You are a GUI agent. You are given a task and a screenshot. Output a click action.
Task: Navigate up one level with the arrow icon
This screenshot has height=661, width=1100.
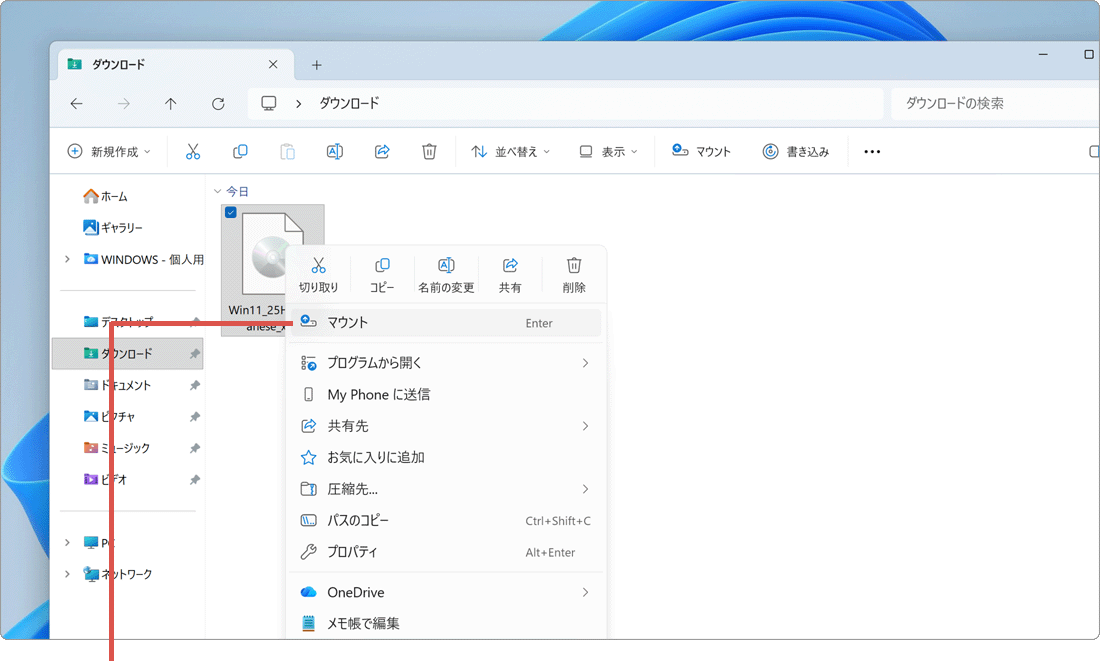(x=170, y=103)
